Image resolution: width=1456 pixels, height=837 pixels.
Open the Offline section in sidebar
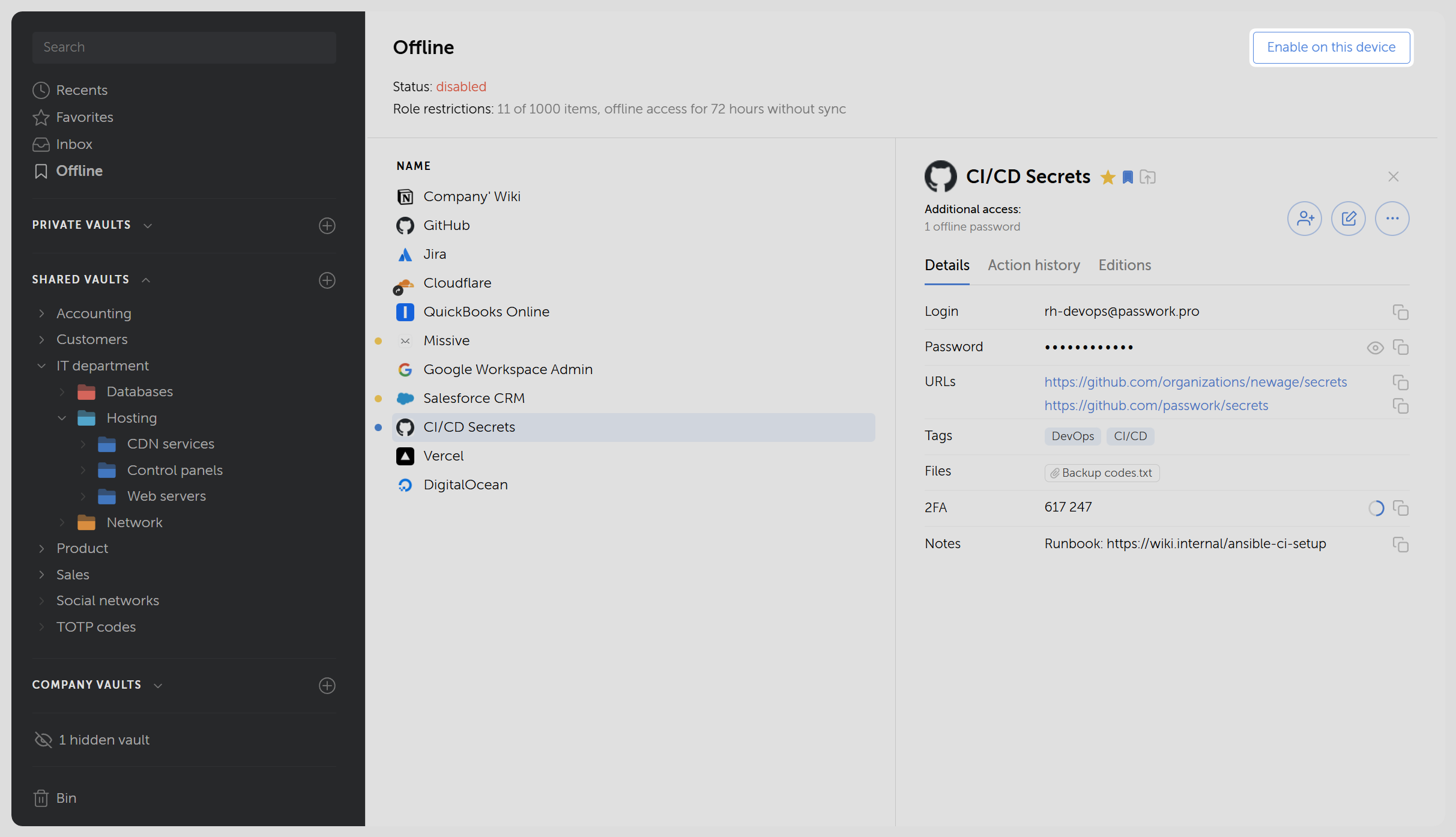[x=68, y=171]
